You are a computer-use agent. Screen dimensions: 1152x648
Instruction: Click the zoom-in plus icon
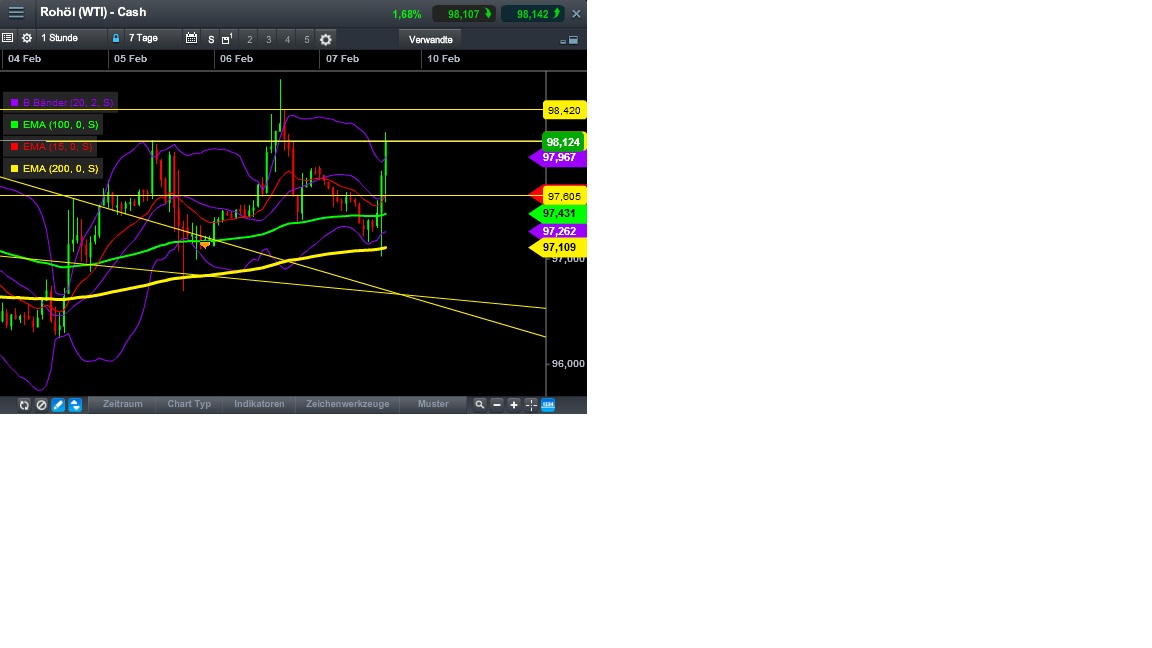pos(514,404)
